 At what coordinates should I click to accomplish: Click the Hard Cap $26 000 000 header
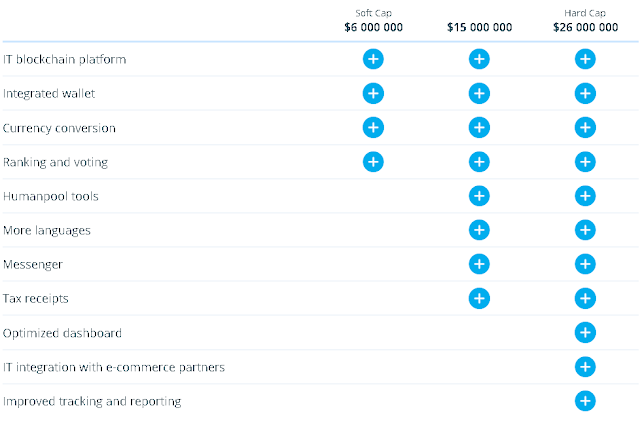coord(585,21)
